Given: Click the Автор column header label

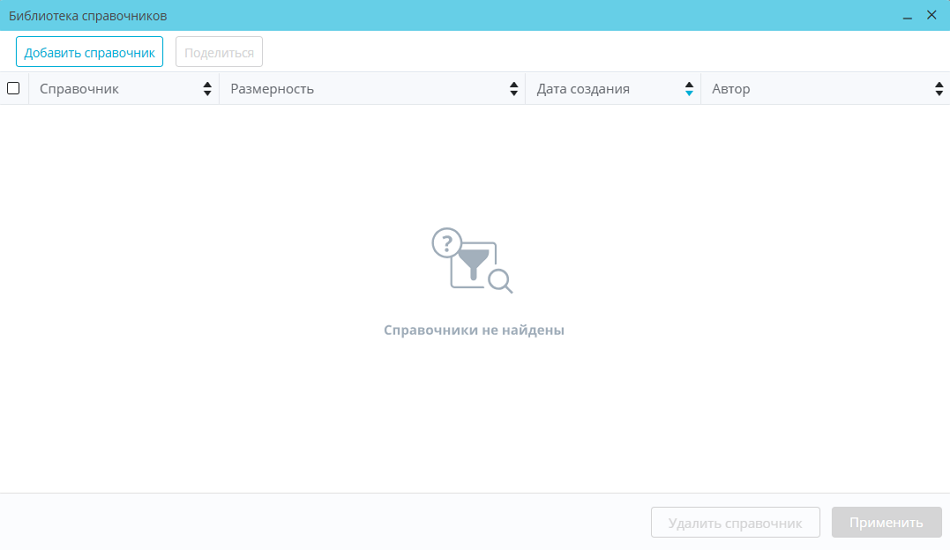Looking at the screenshot, I should [x=731, y=89].
